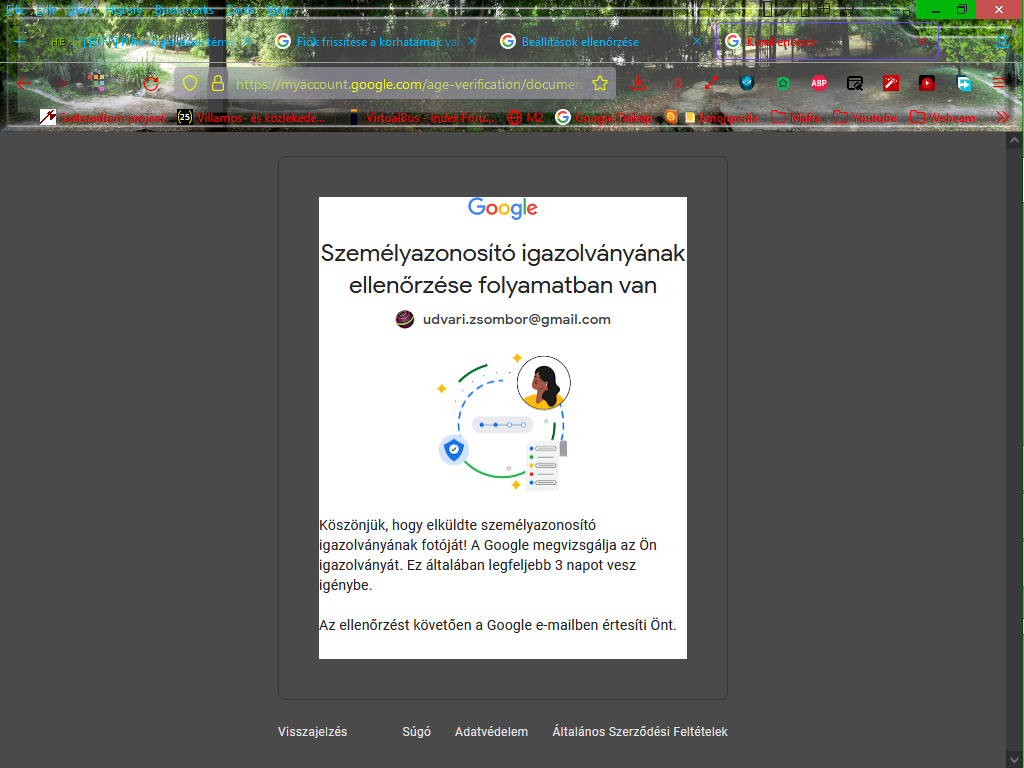
Task: Open the screenshot capture extension icon
Action: [x=854, y=83]
